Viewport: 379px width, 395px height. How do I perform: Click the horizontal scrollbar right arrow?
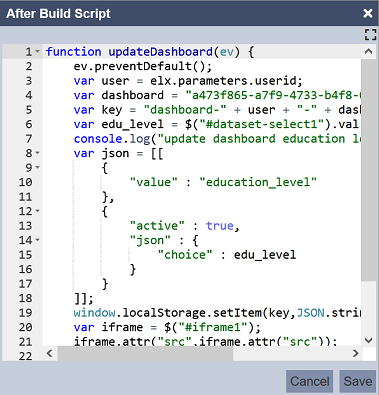point(355,353)
